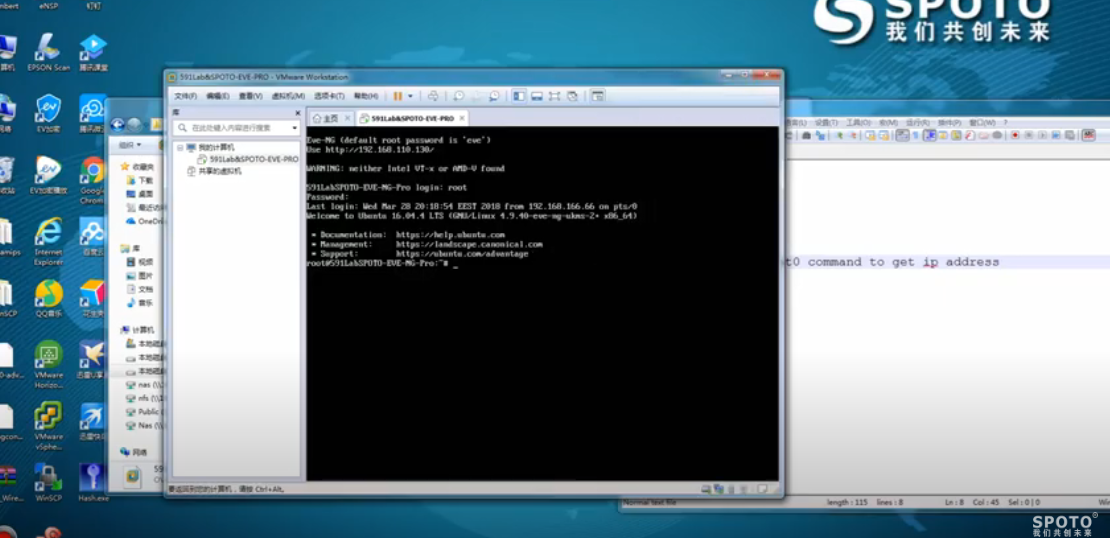Open the 查看(V) menu in VMware

coord(251,96)
